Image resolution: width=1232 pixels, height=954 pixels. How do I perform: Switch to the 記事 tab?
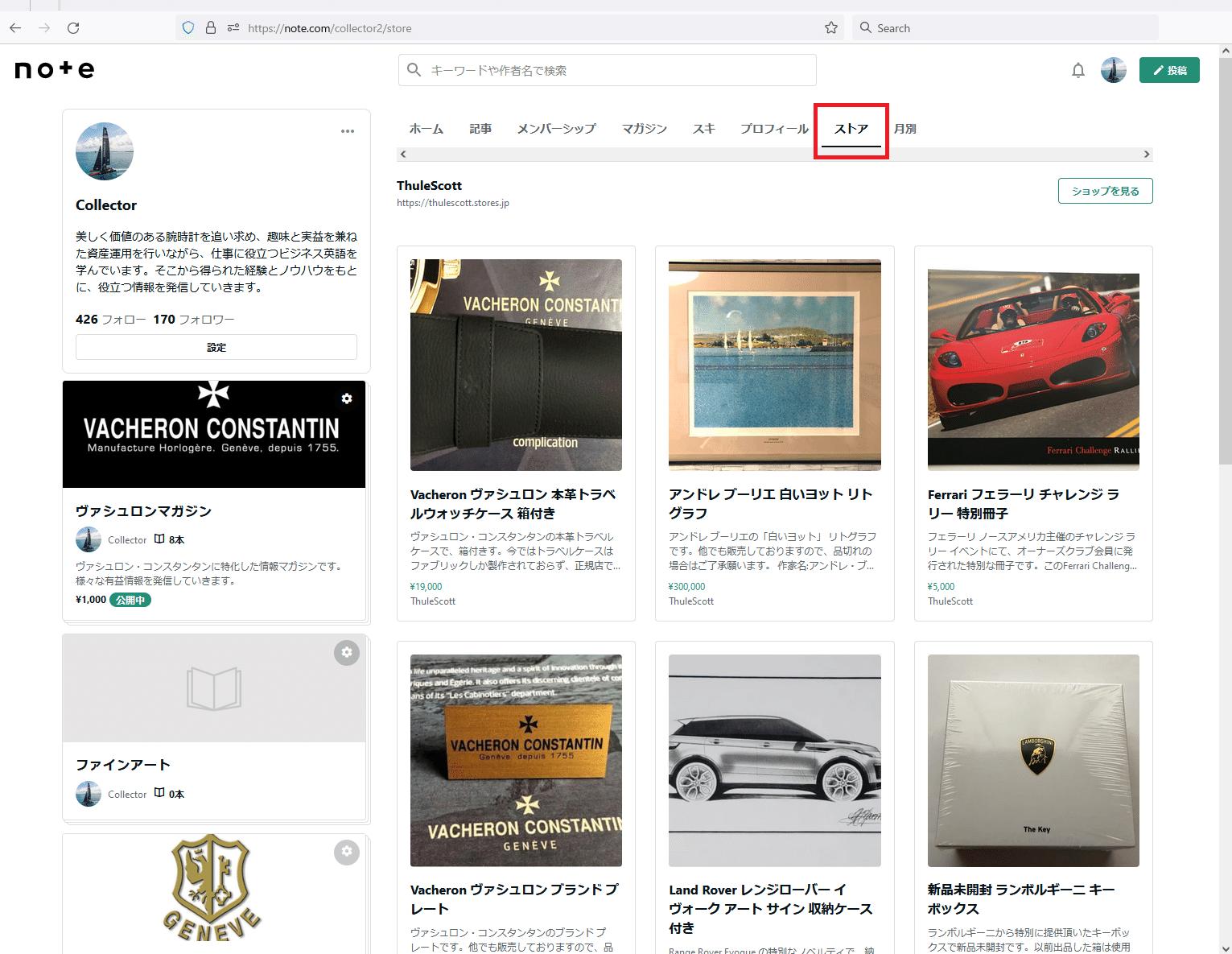point(480,129)
